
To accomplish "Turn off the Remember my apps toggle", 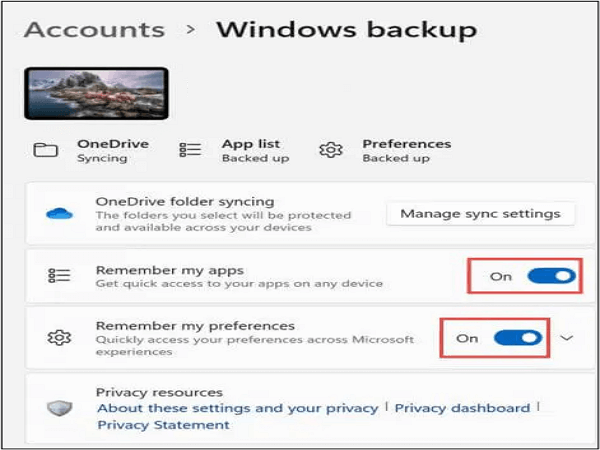I will 551,276.
